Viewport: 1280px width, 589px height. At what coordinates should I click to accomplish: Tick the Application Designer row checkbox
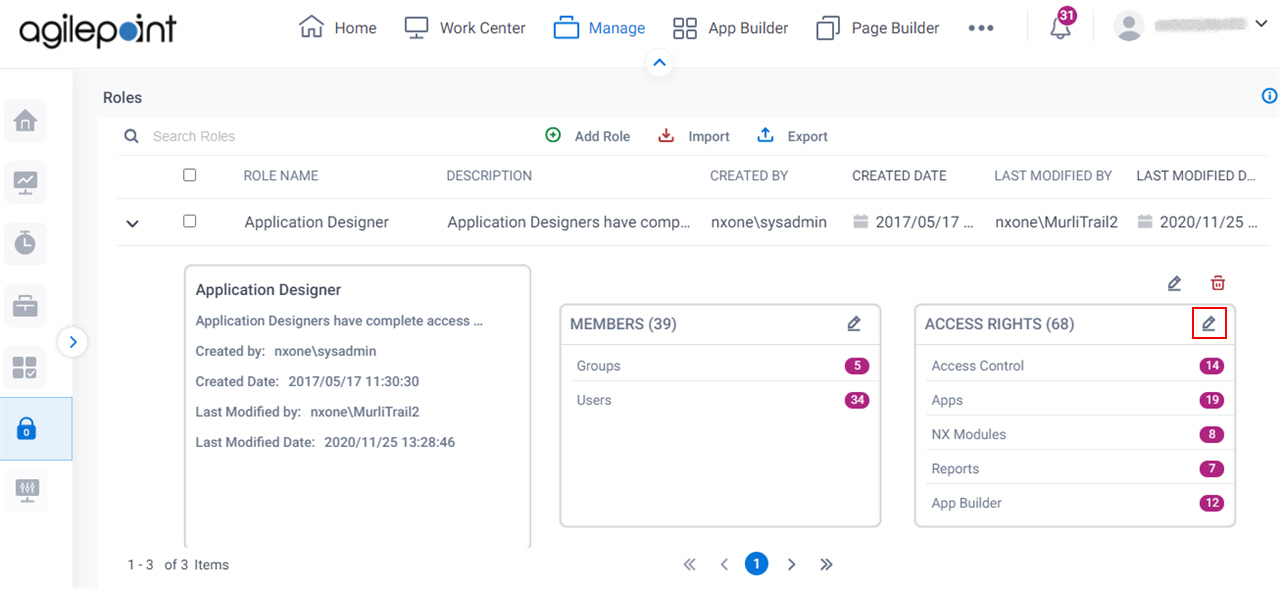coord(190,221)
